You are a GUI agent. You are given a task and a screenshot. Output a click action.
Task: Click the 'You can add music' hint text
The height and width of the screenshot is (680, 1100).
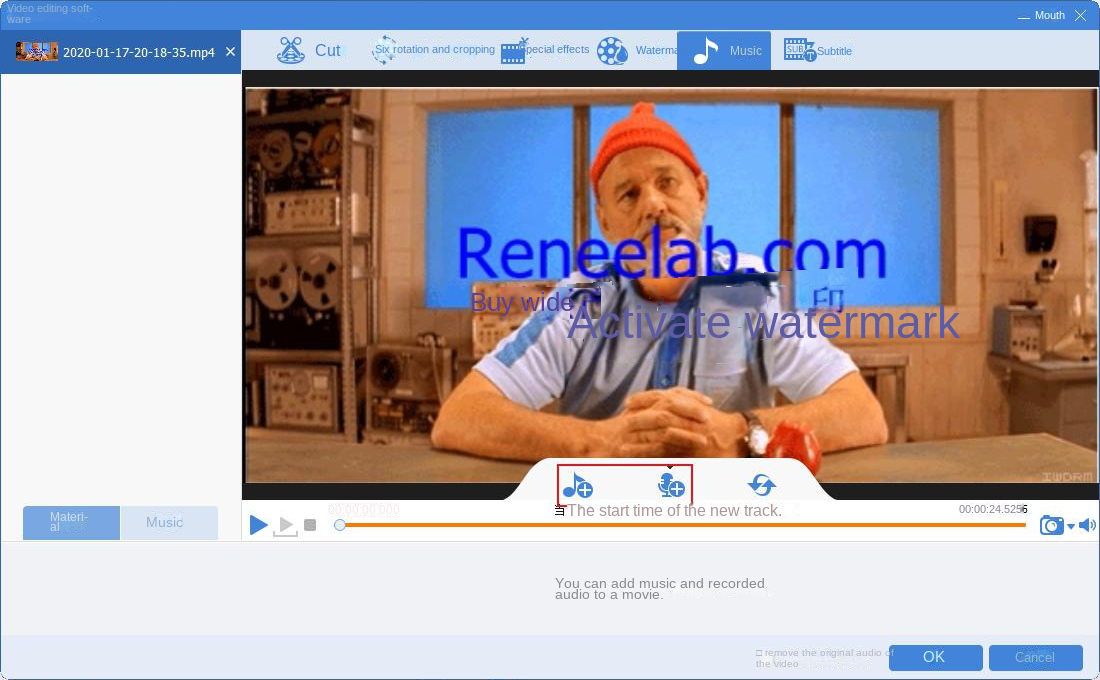pos(659,589)
